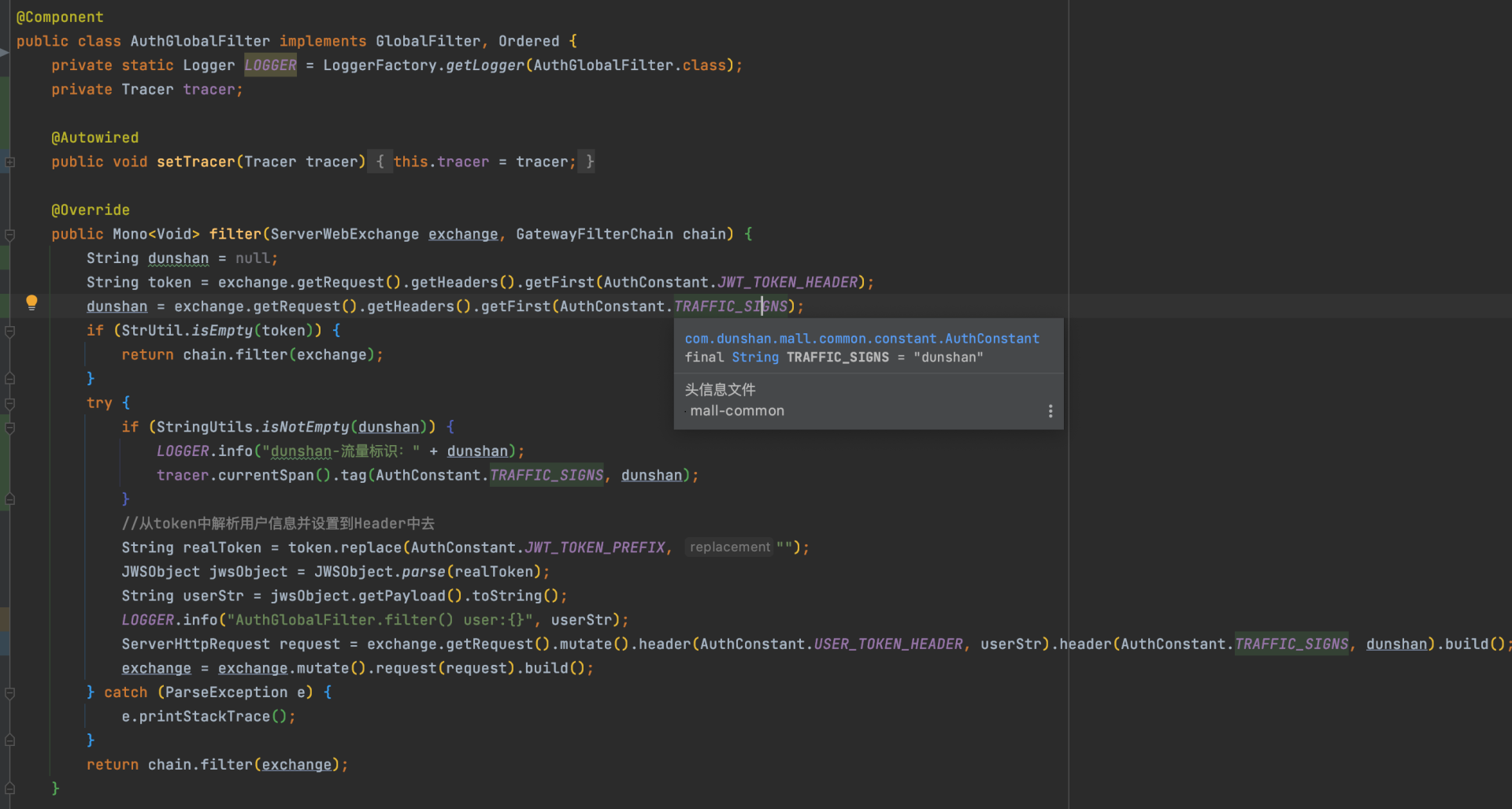
Task: Click the Chinese comment about parsing token
Action: (x=278, y=524)
